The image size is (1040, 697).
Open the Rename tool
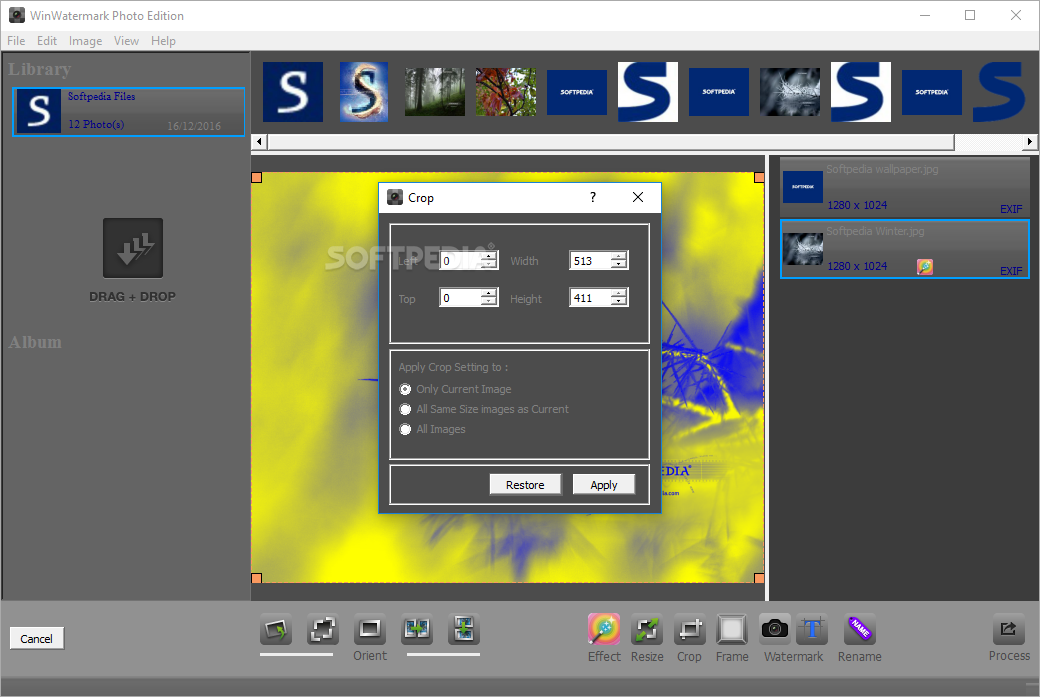[x=860, y=629]
